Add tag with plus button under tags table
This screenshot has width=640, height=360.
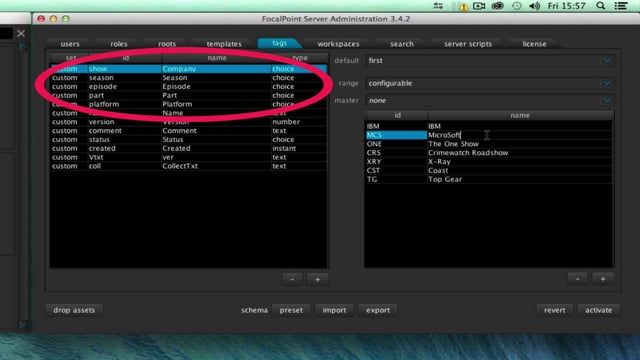click(x=318, y=280)
